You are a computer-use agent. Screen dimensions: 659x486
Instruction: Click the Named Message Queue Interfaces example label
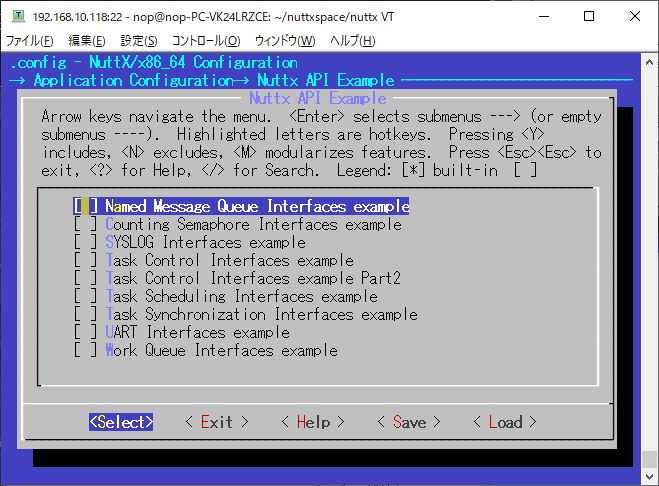257,206
